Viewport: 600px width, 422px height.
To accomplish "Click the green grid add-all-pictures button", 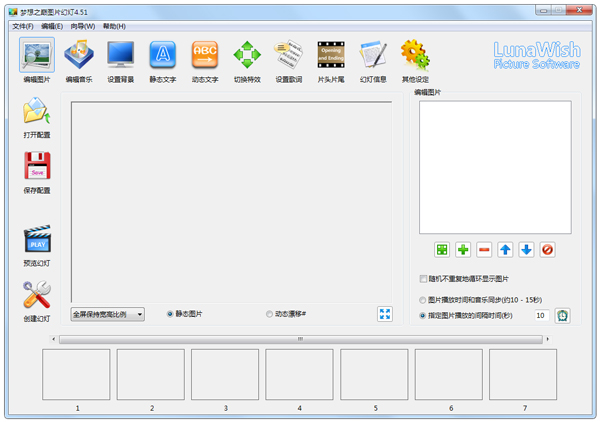I will pyautogui.click(x=442, y=250).
